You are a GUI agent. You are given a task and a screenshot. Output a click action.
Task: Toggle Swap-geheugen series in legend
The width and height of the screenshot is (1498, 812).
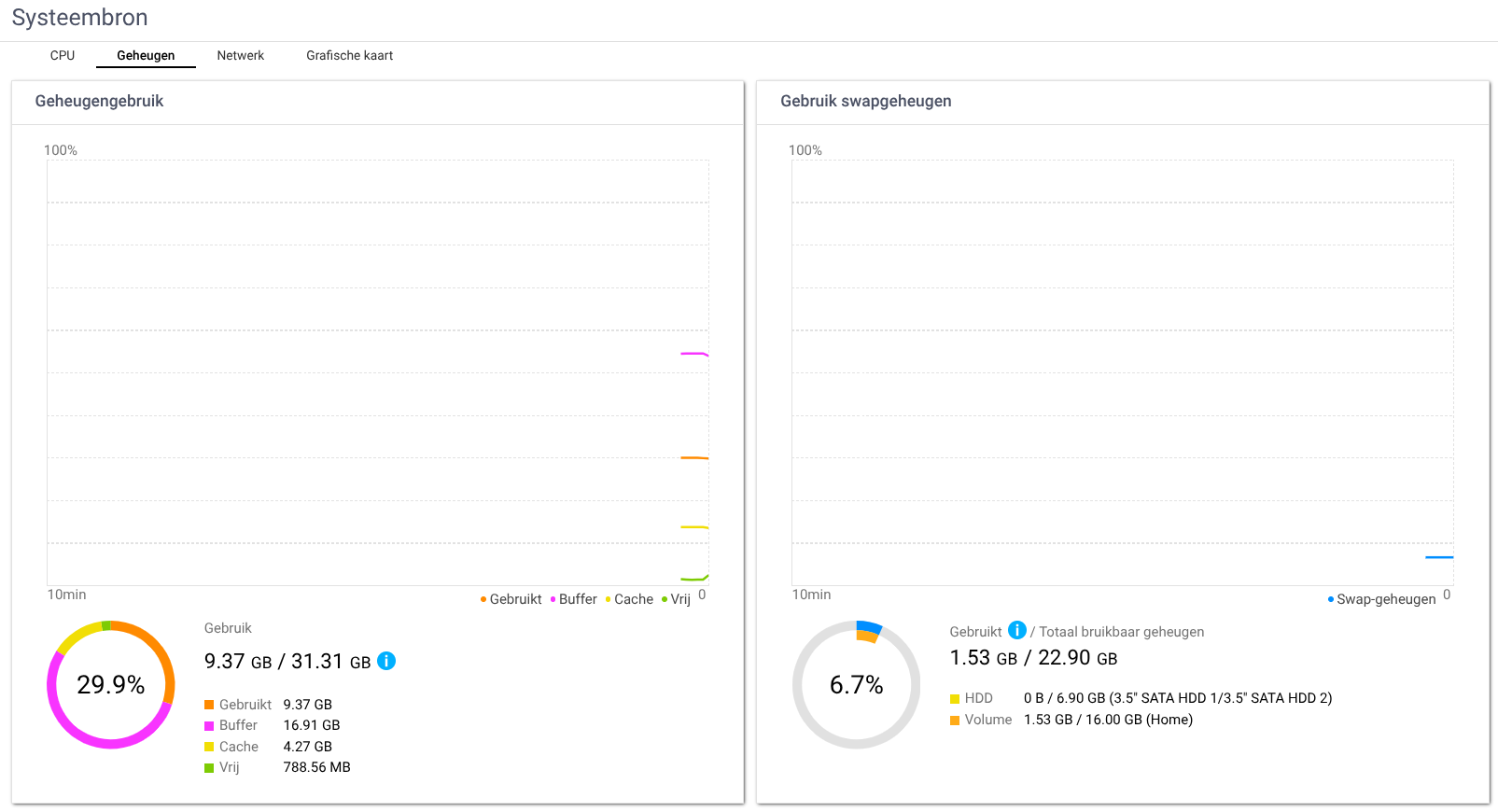pyautogui.click(x=1382, y=599)
